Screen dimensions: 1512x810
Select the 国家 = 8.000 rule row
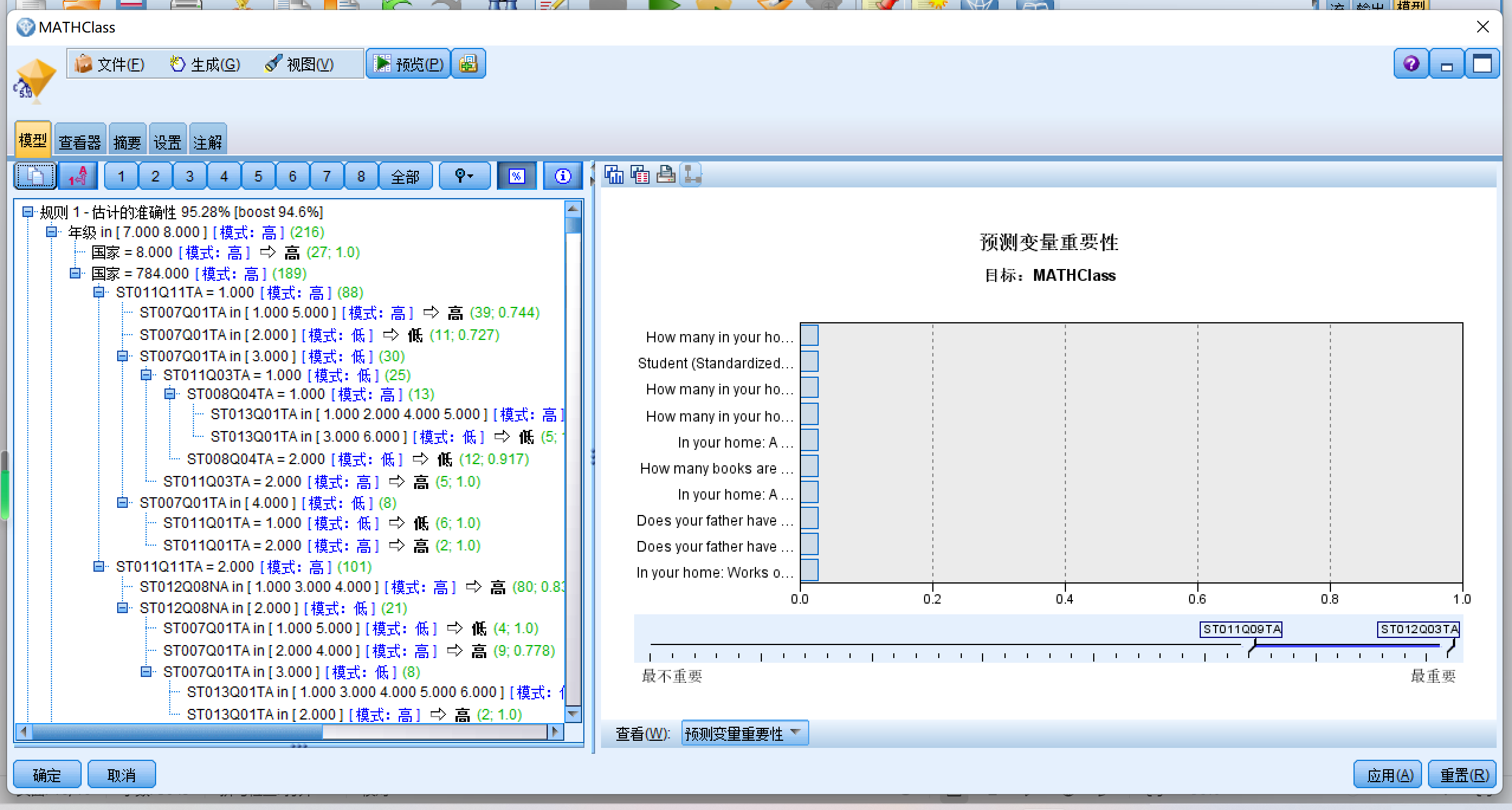click(225, 252)
